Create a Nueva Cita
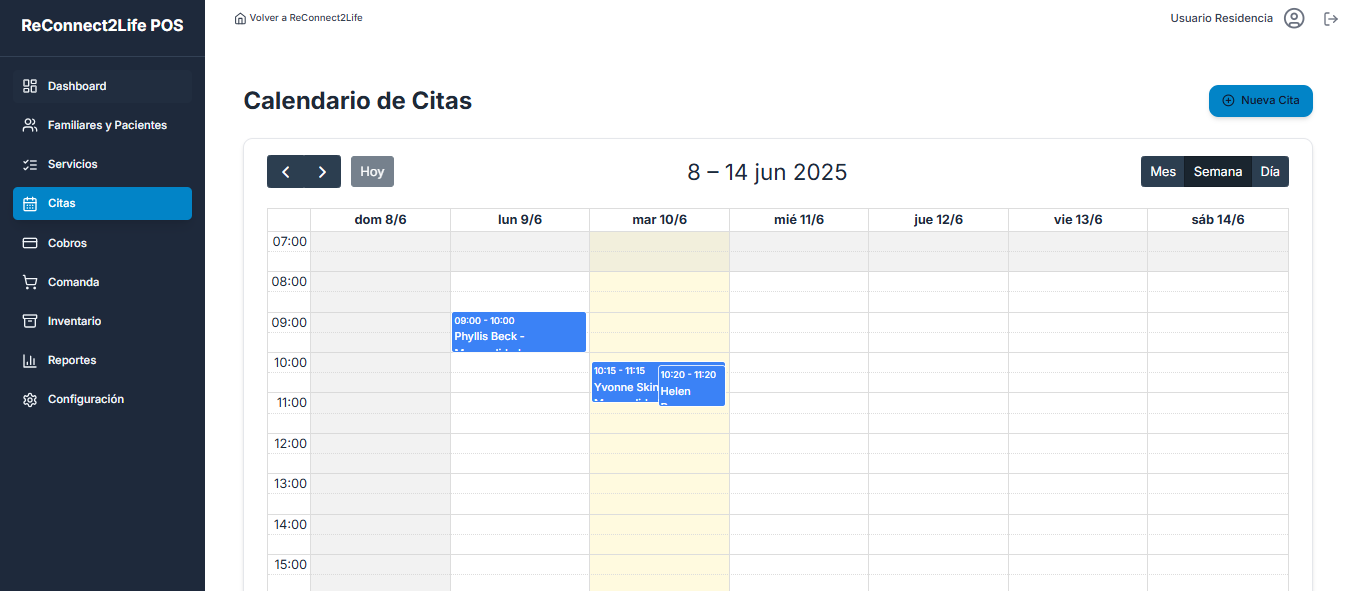 coord(1261,100)
